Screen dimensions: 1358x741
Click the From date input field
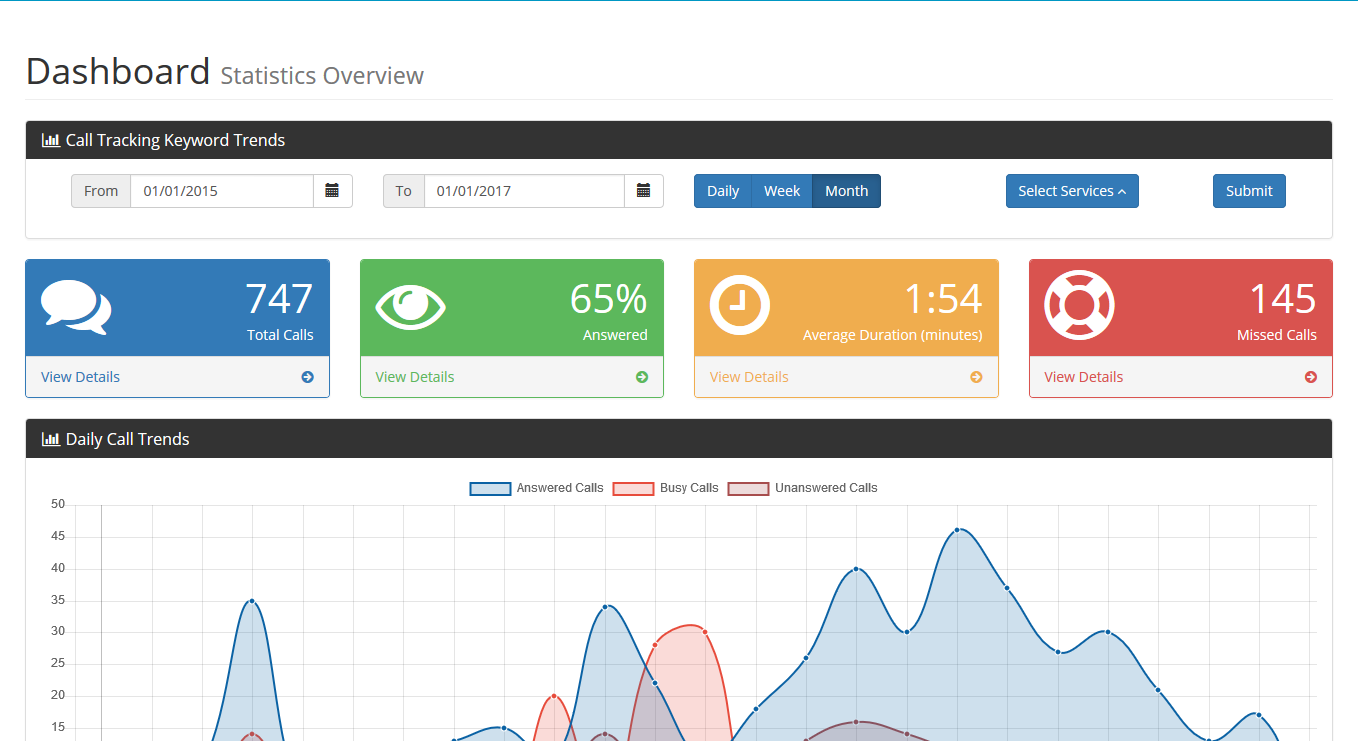click(222, 191)
